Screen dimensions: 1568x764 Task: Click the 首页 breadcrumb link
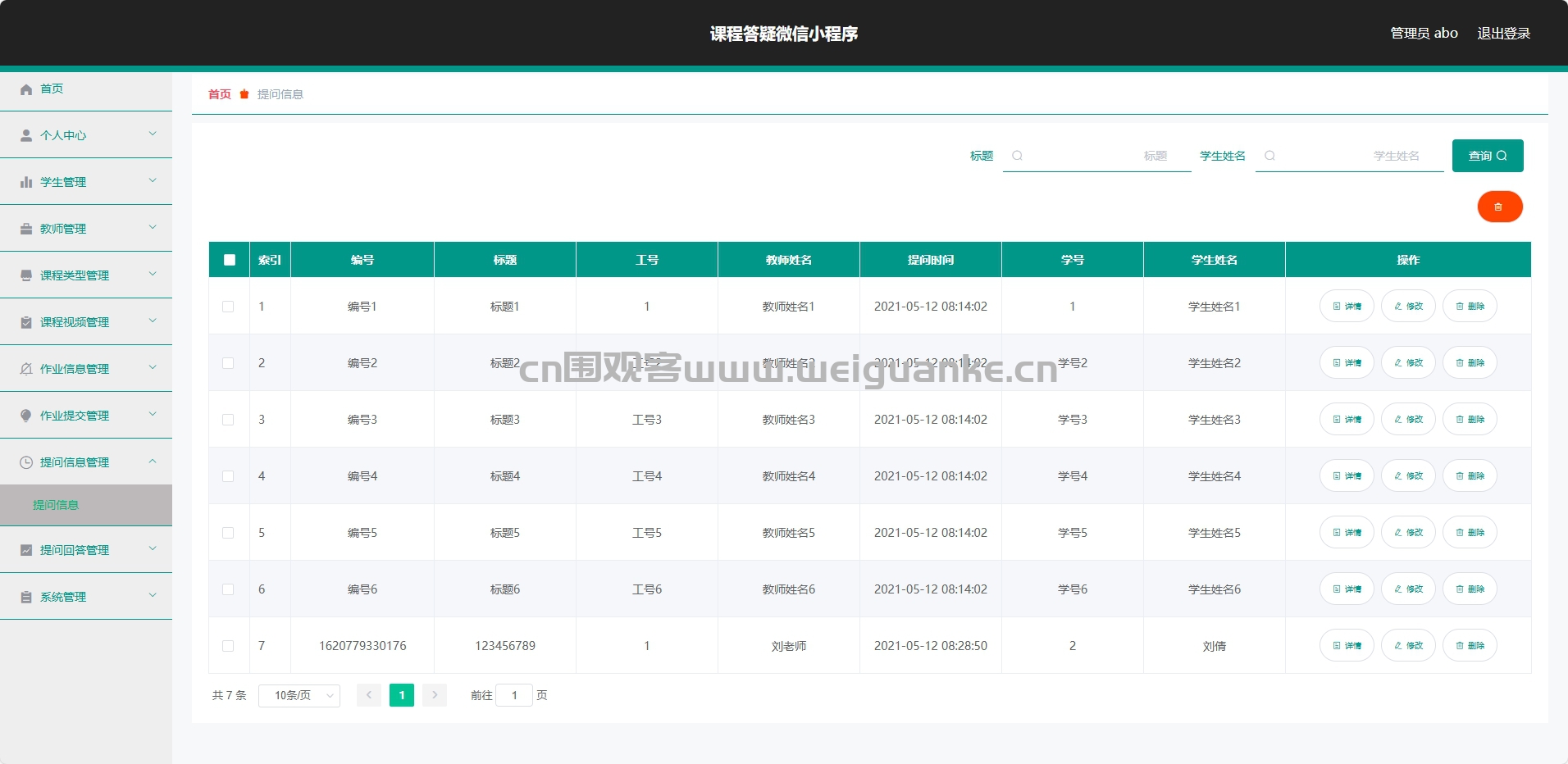tap(220, 94)
